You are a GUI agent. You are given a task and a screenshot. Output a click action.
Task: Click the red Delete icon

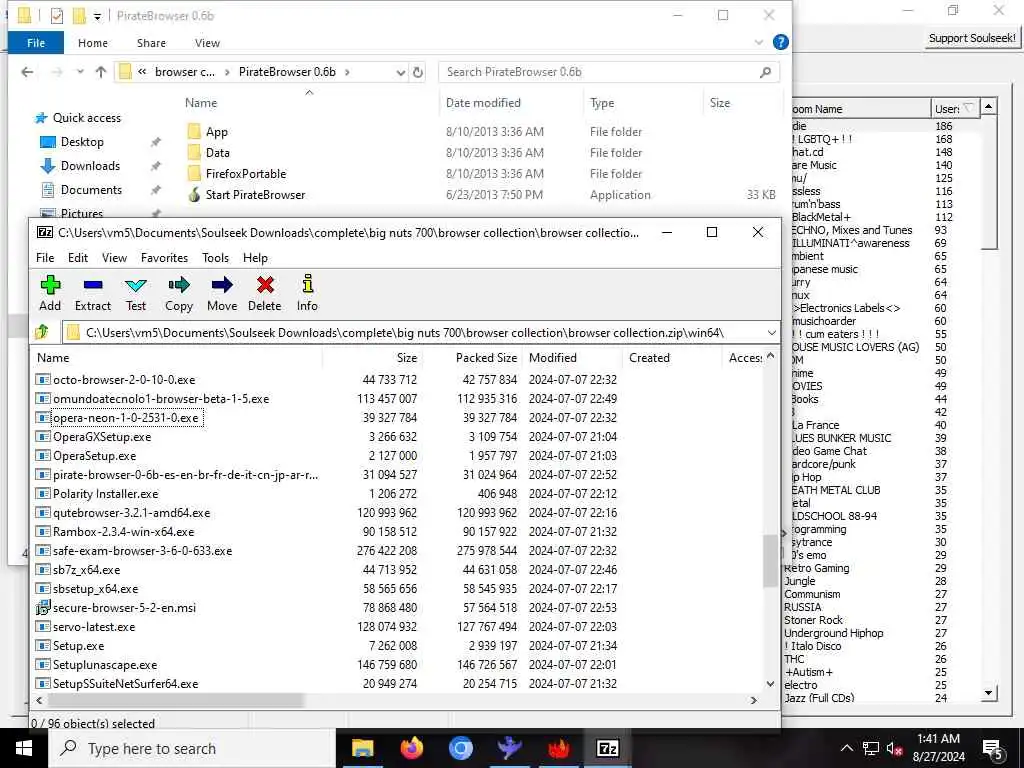(x=264, y=293)
